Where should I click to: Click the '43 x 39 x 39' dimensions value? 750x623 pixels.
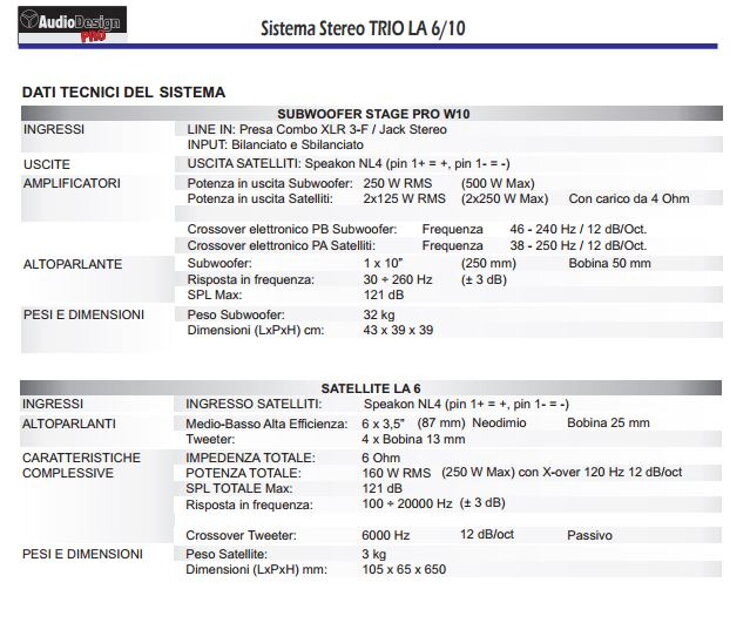(x=398, y=330)
